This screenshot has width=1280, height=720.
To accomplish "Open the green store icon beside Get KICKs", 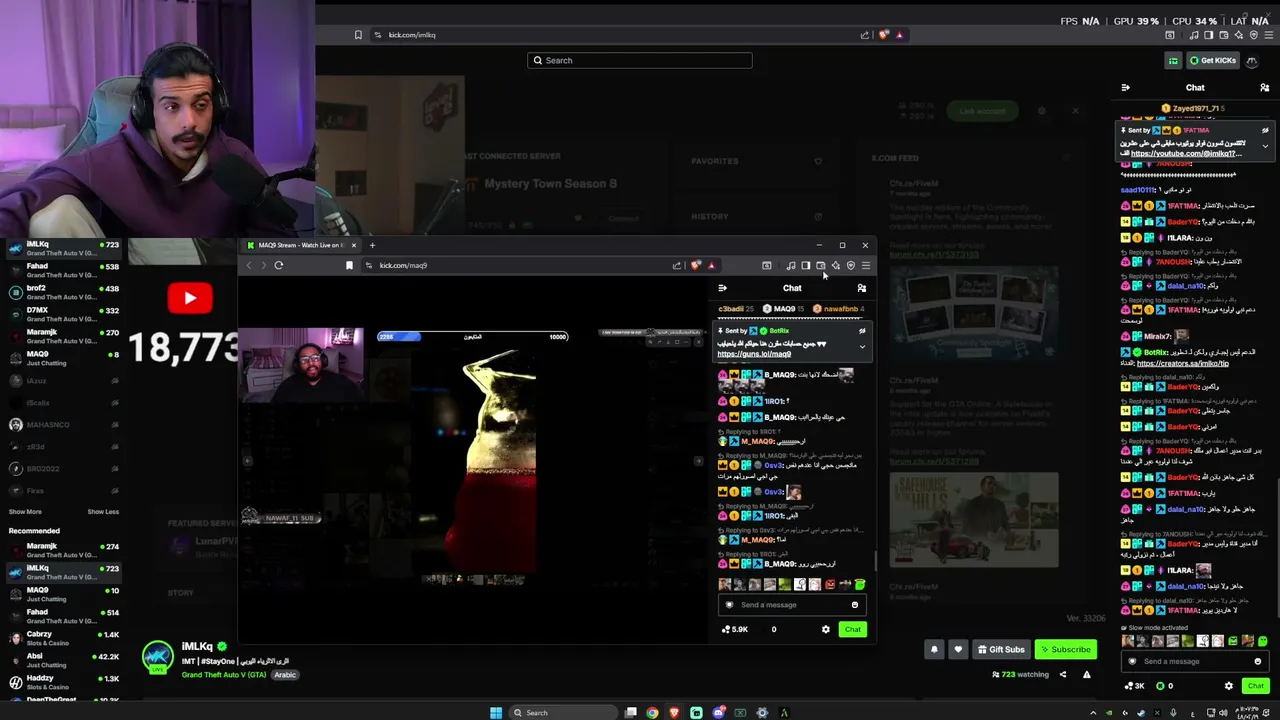I will point(1173,60).
